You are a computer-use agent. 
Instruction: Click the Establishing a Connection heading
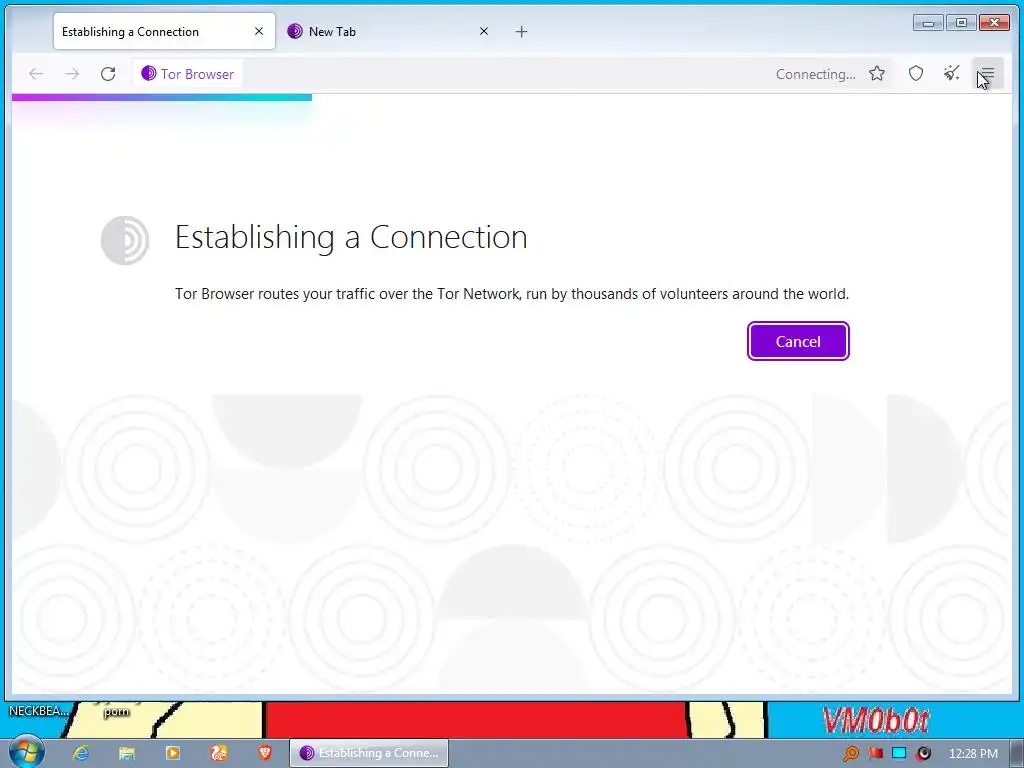[x=351, y=236]
